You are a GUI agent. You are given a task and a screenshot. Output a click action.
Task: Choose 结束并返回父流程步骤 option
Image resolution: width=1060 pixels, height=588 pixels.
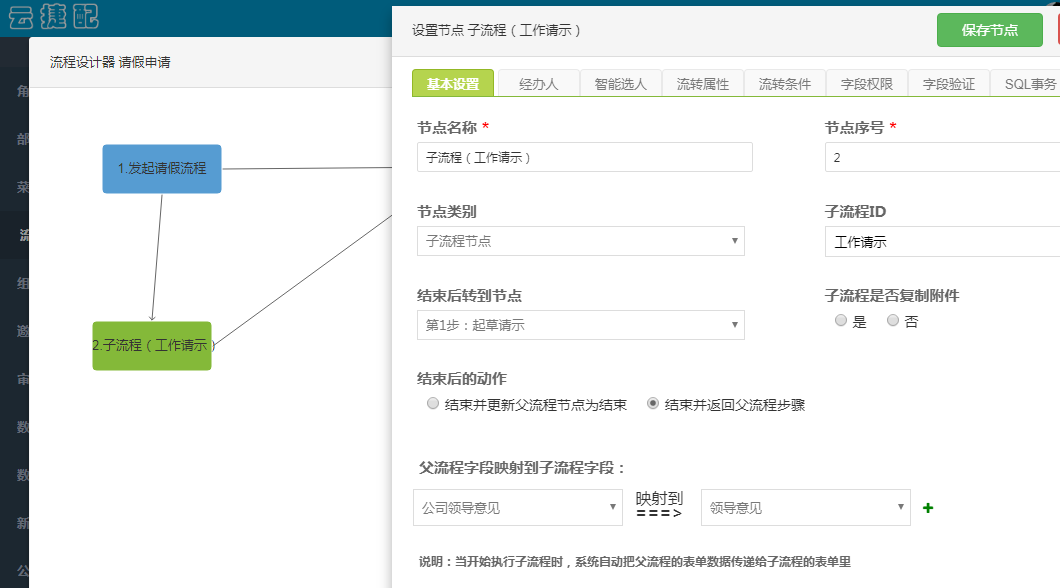pos(653,404)
